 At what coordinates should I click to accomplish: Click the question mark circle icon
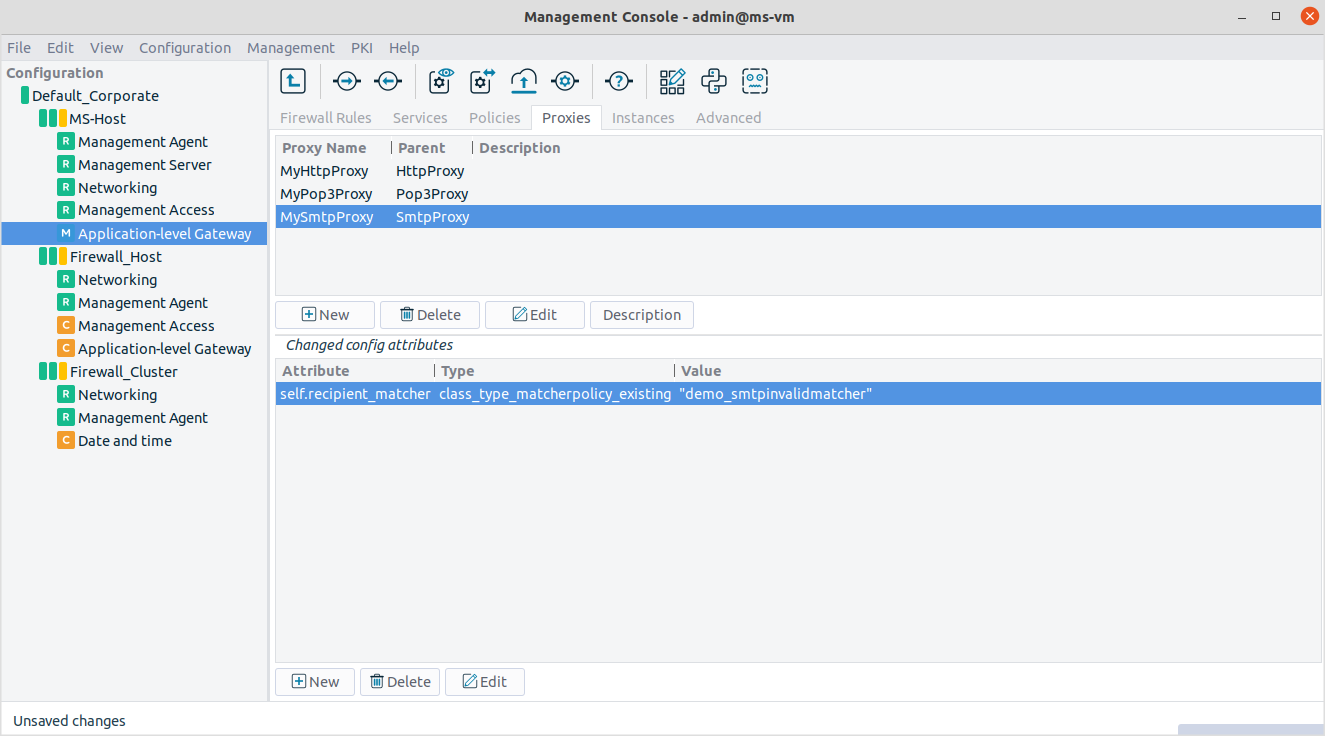click(619, 81)
